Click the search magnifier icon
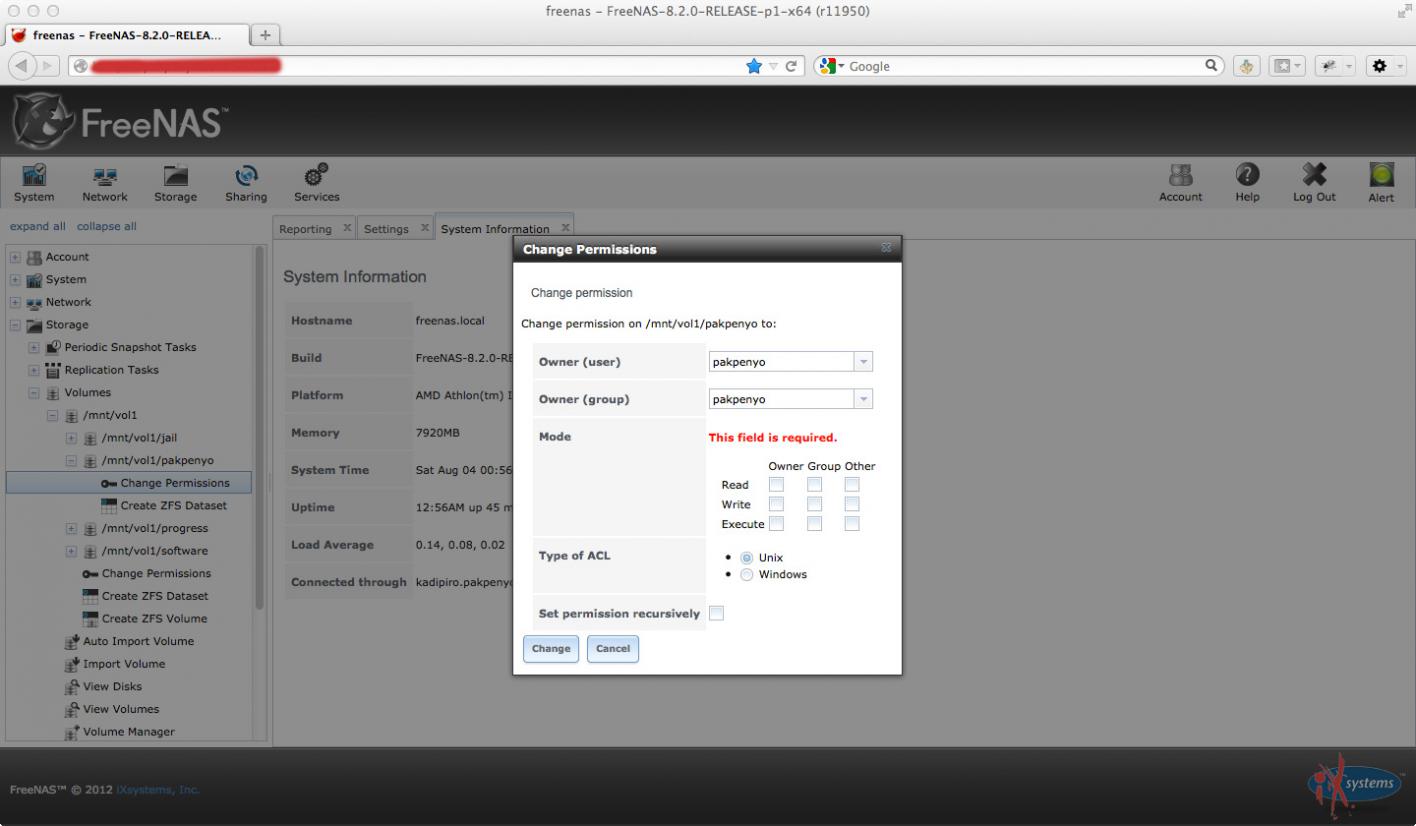This screenshot has width=1416, height=826. [x=1210, y=66]
